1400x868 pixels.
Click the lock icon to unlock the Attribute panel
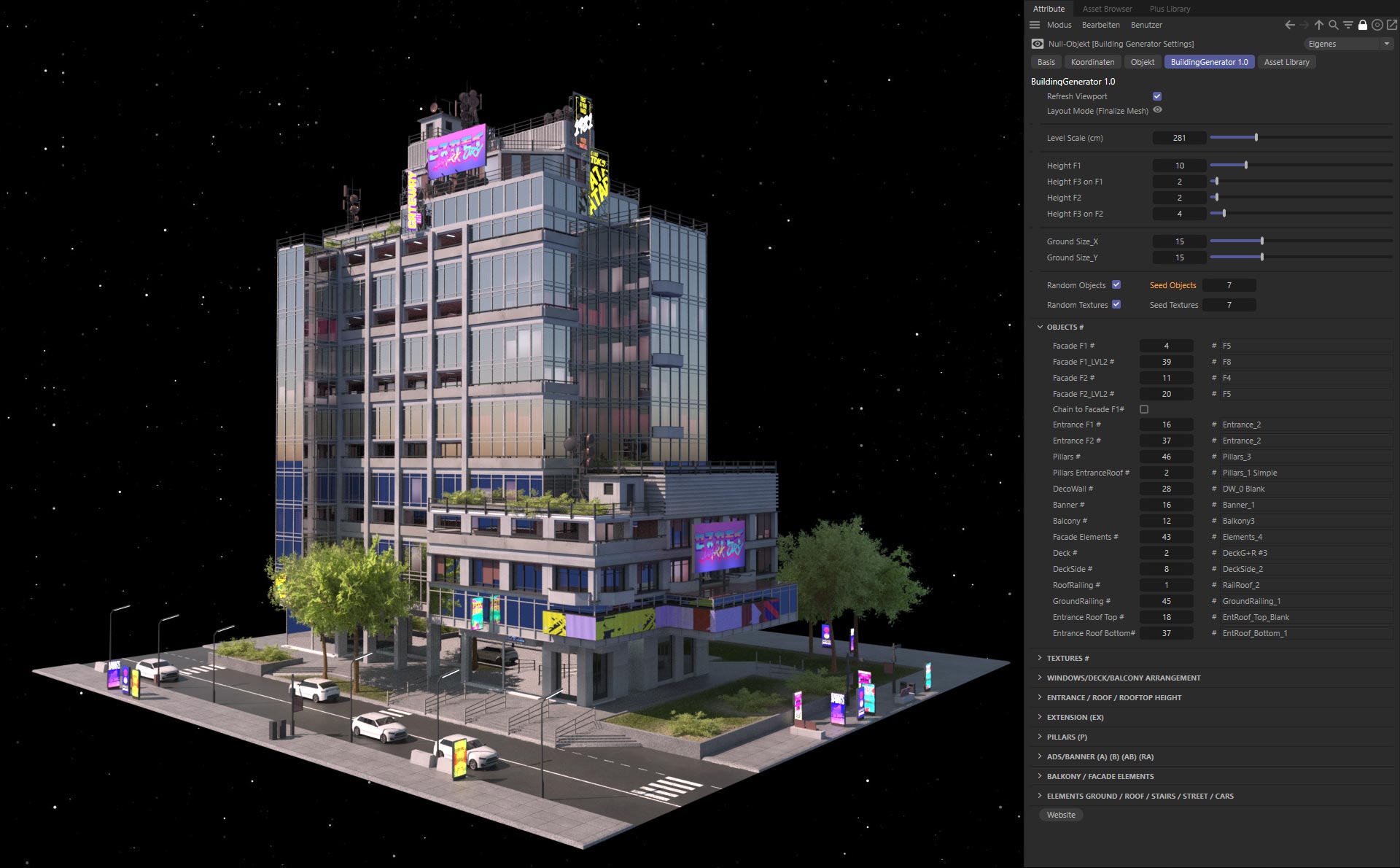1362,24
